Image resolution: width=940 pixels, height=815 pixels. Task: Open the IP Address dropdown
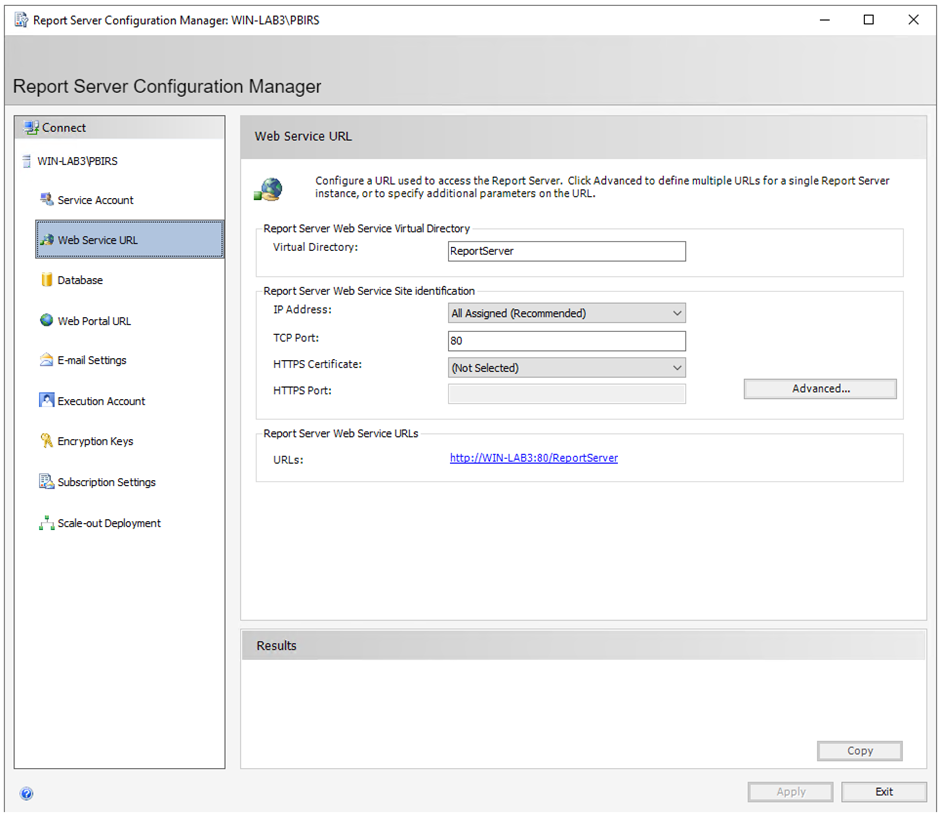[567, 313]
